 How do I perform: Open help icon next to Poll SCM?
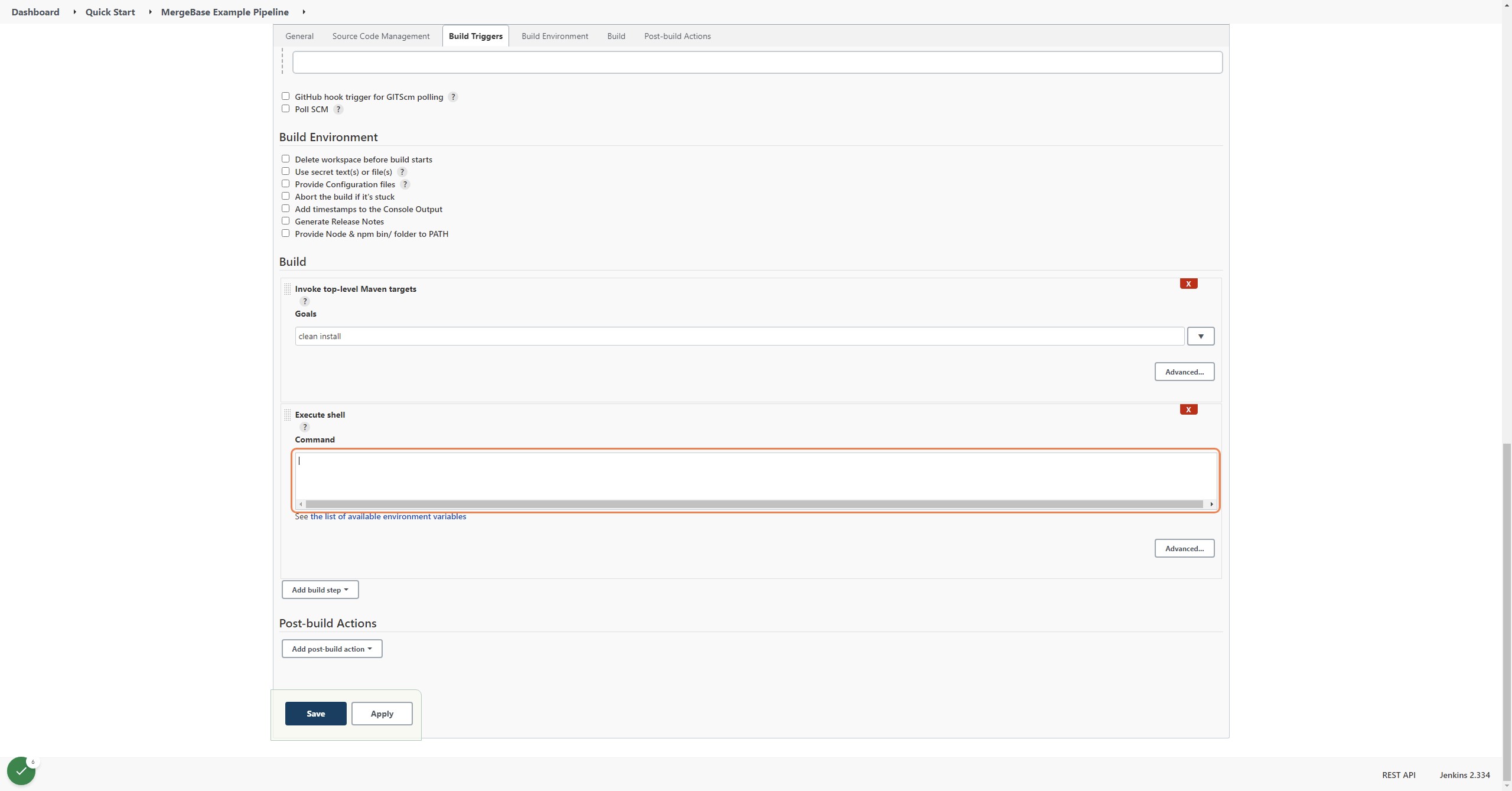(338, 109)
